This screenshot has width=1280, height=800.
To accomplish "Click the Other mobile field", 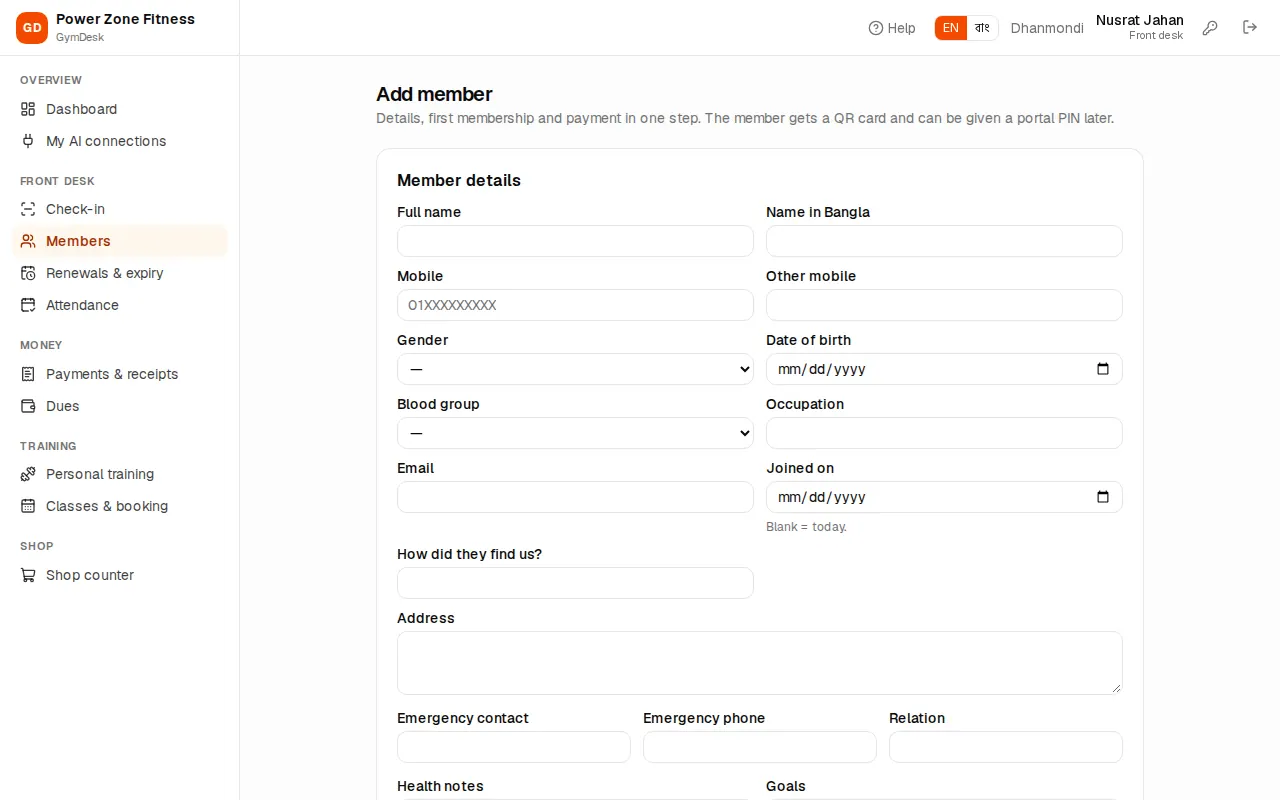I will pos(944,305).
